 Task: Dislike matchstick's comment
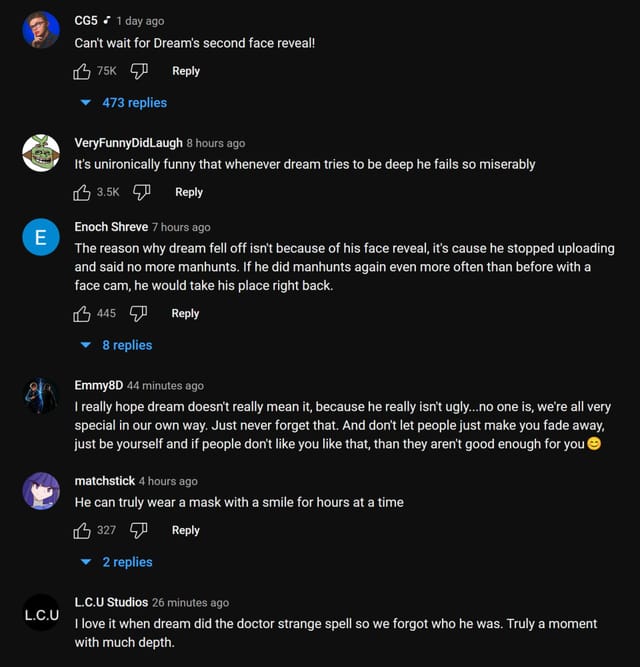(139, 531)
